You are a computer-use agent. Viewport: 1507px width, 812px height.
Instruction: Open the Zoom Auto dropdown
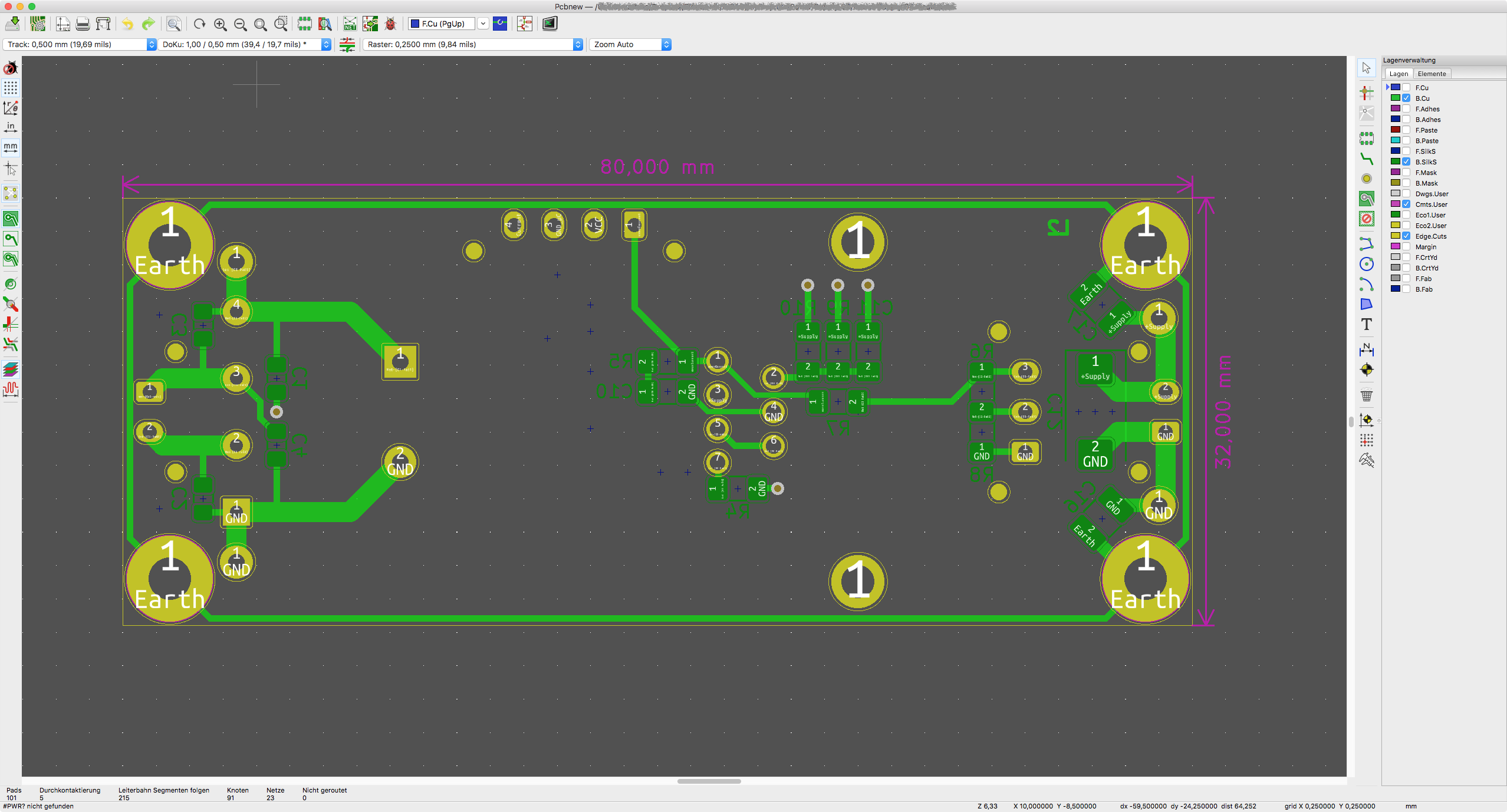[x=630, y=44]
